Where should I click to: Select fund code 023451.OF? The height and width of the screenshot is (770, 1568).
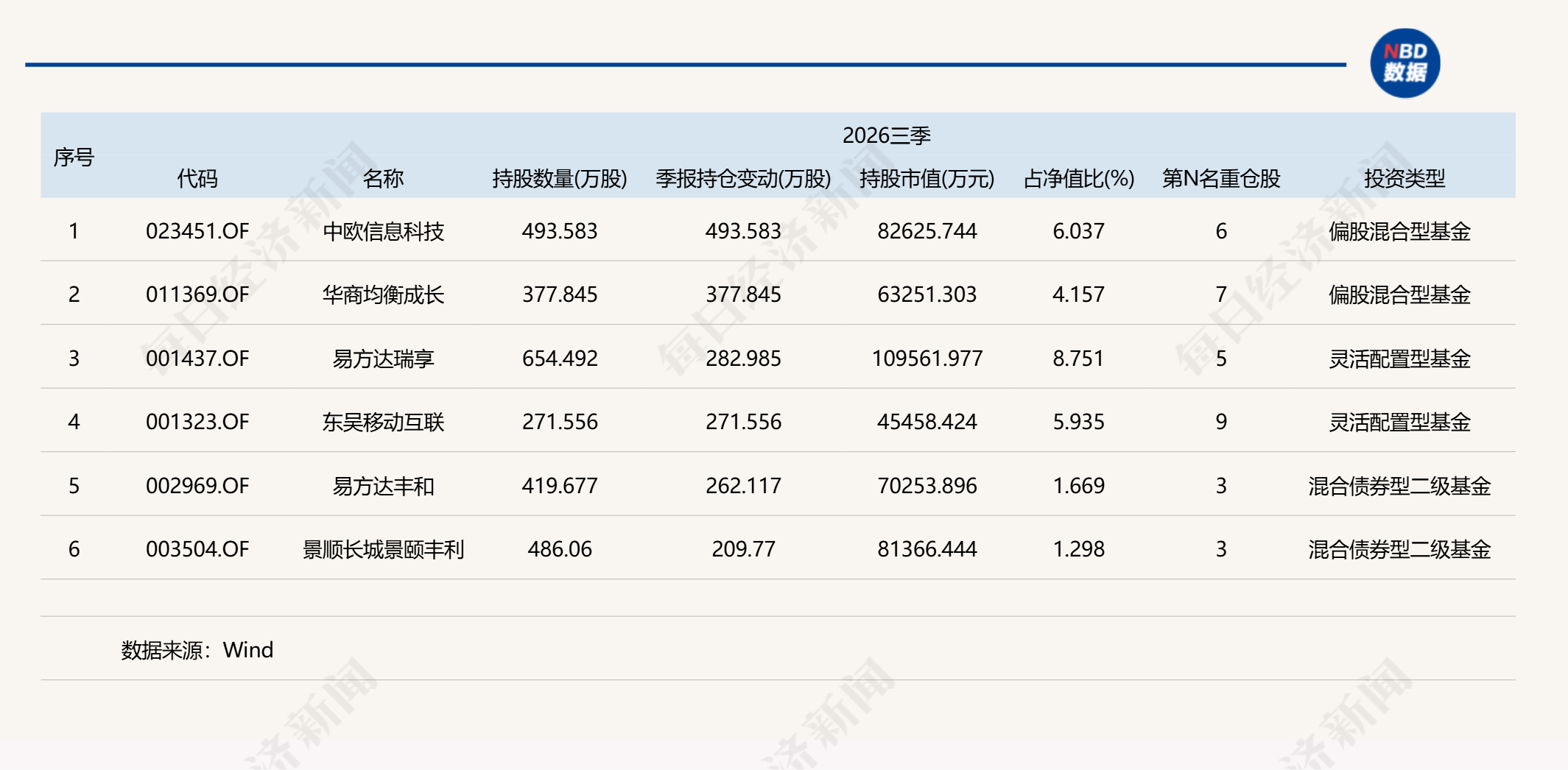coord(197,231)
